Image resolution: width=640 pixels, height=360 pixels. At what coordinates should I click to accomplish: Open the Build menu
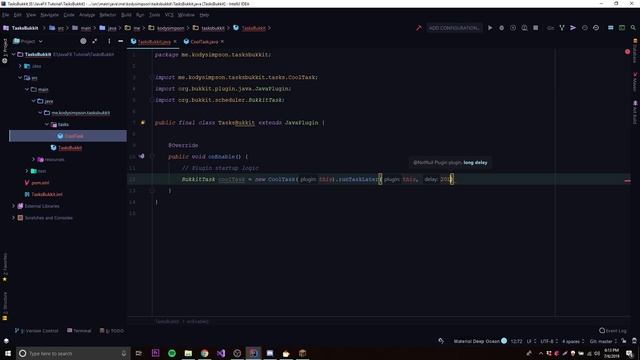[126, 15]
